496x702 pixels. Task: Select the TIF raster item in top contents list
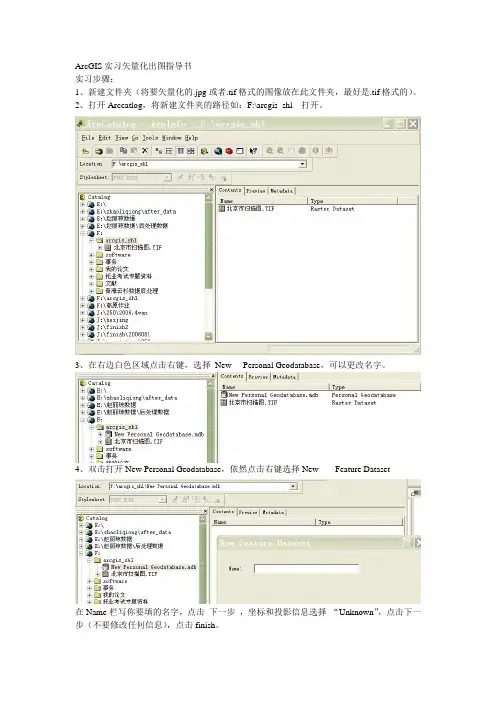[247, 209]
